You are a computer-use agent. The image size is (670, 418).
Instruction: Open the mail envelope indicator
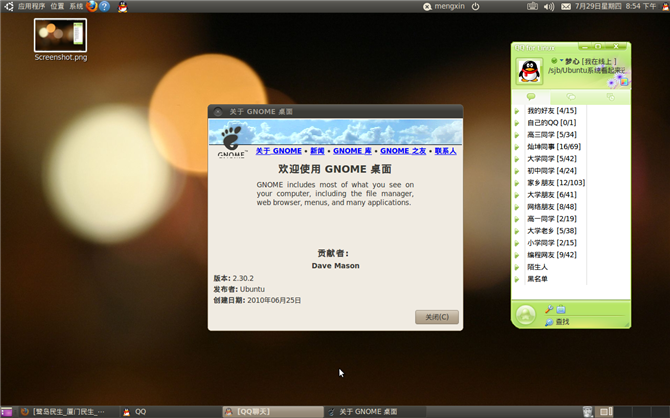click(x=566, y=6)
